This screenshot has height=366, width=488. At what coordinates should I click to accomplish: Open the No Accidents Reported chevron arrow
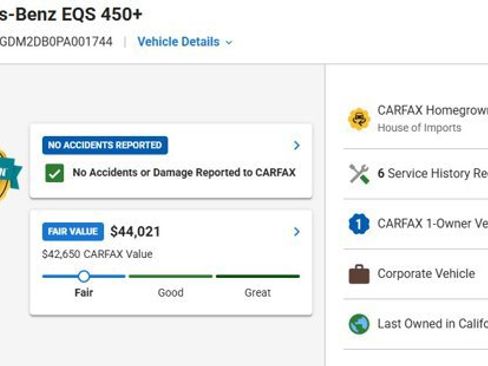[x=296, y=145]
